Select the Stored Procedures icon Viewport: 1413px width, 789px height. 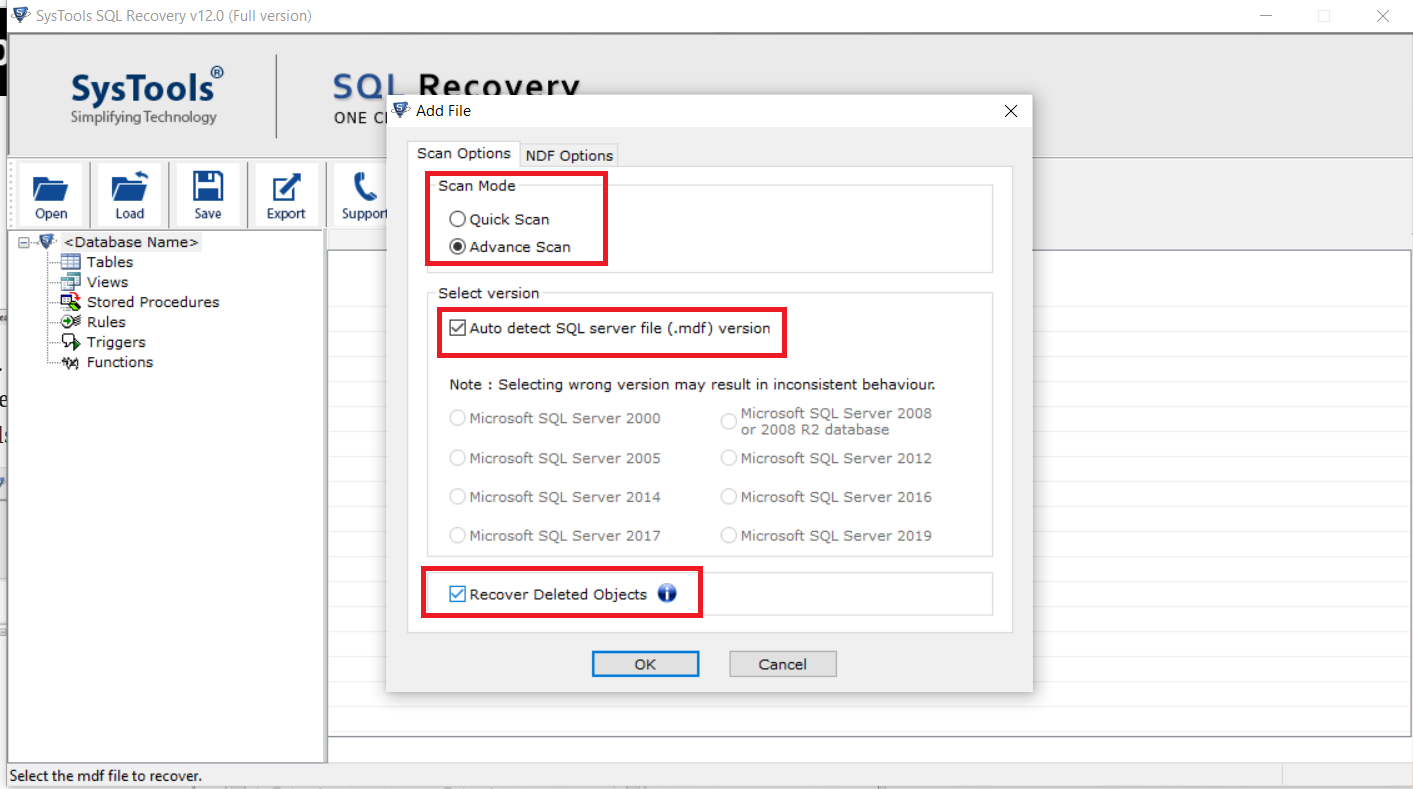click(70, 301)
